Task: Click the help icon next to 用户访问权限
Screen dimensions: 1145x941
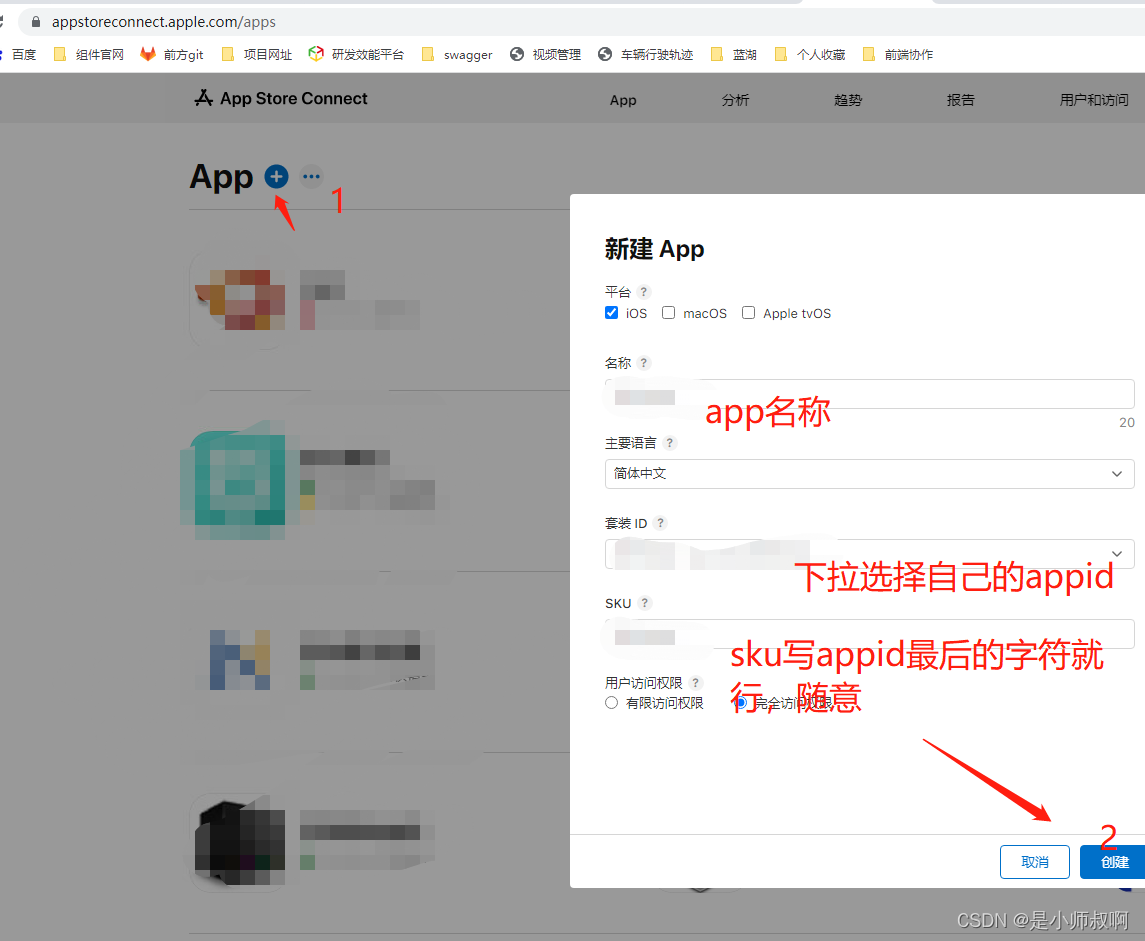Action: click(x=695, y=683)
